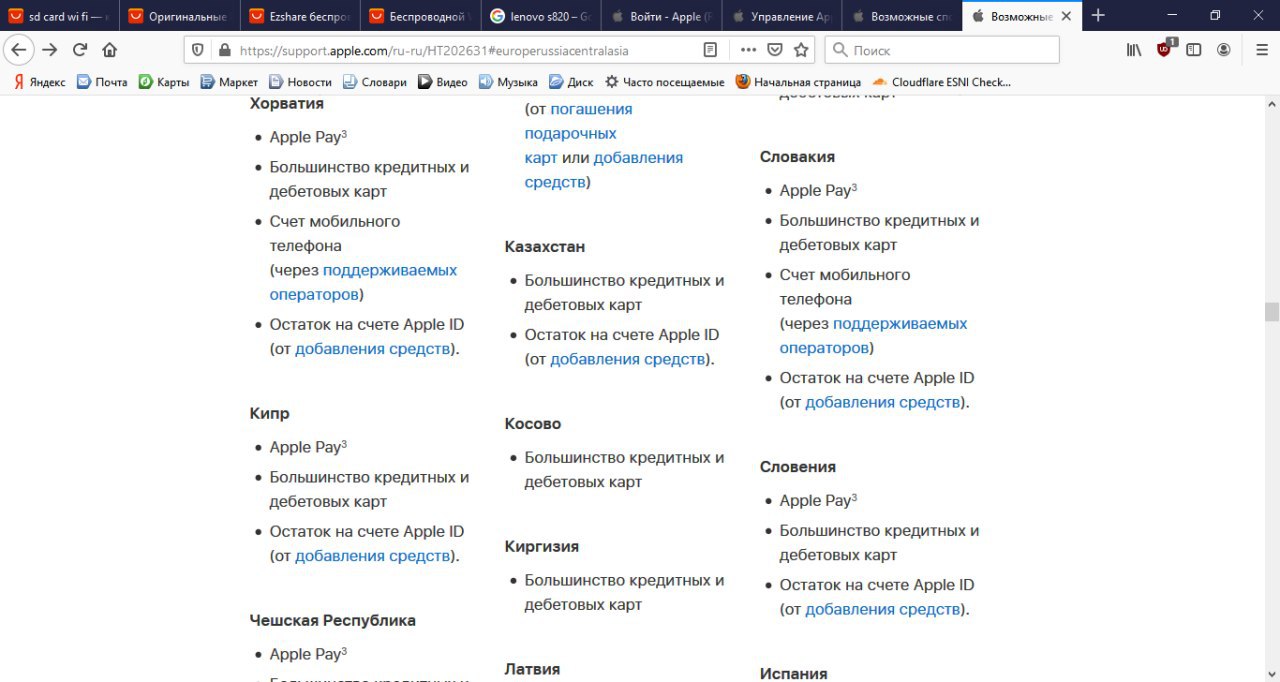Switch to the lenovo s820 Google tab

coord(540,16)
